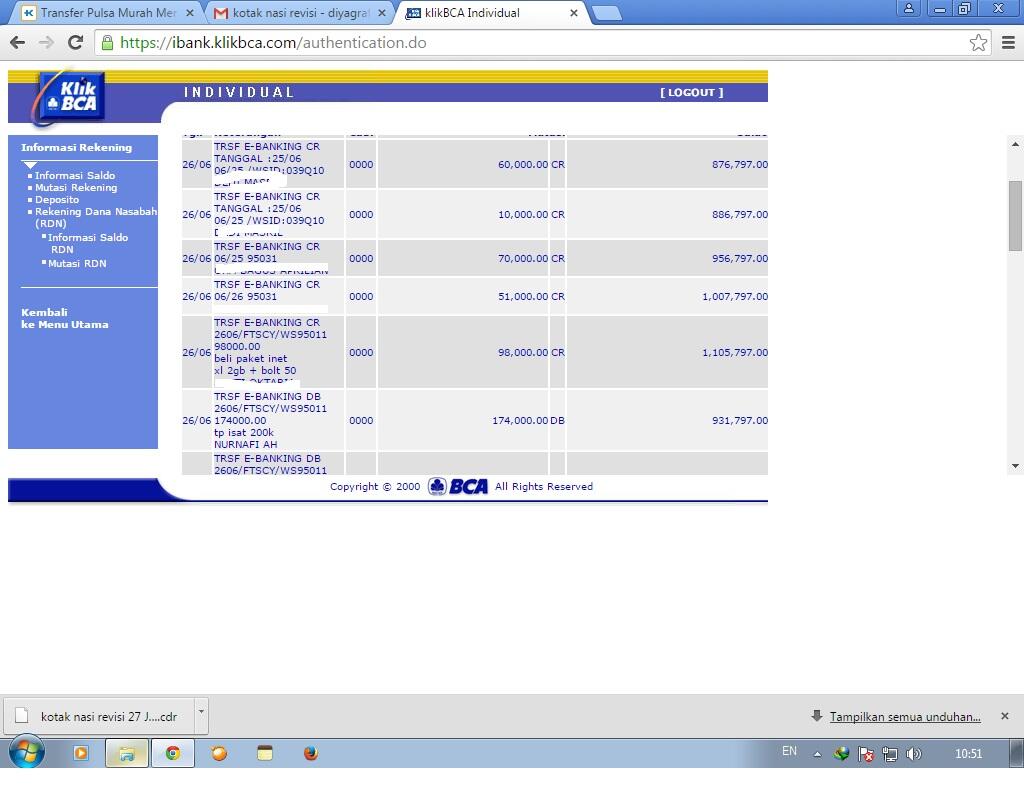Click the BCA logo in the footer
The height and width of the screenshot is (809, 1024).
[458, 486]
